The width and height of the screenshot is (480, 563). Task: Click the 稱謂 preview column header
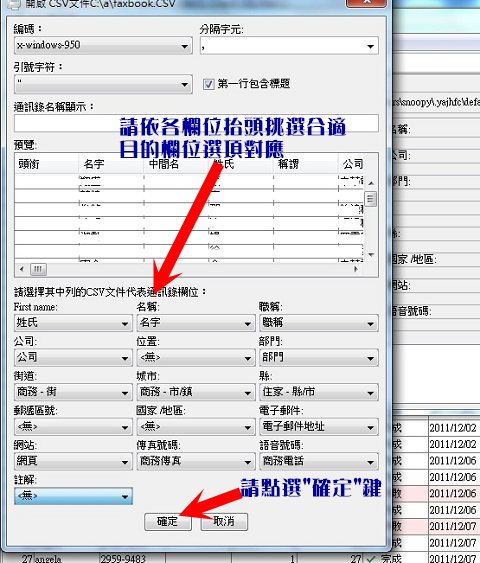tap(305, 164)
